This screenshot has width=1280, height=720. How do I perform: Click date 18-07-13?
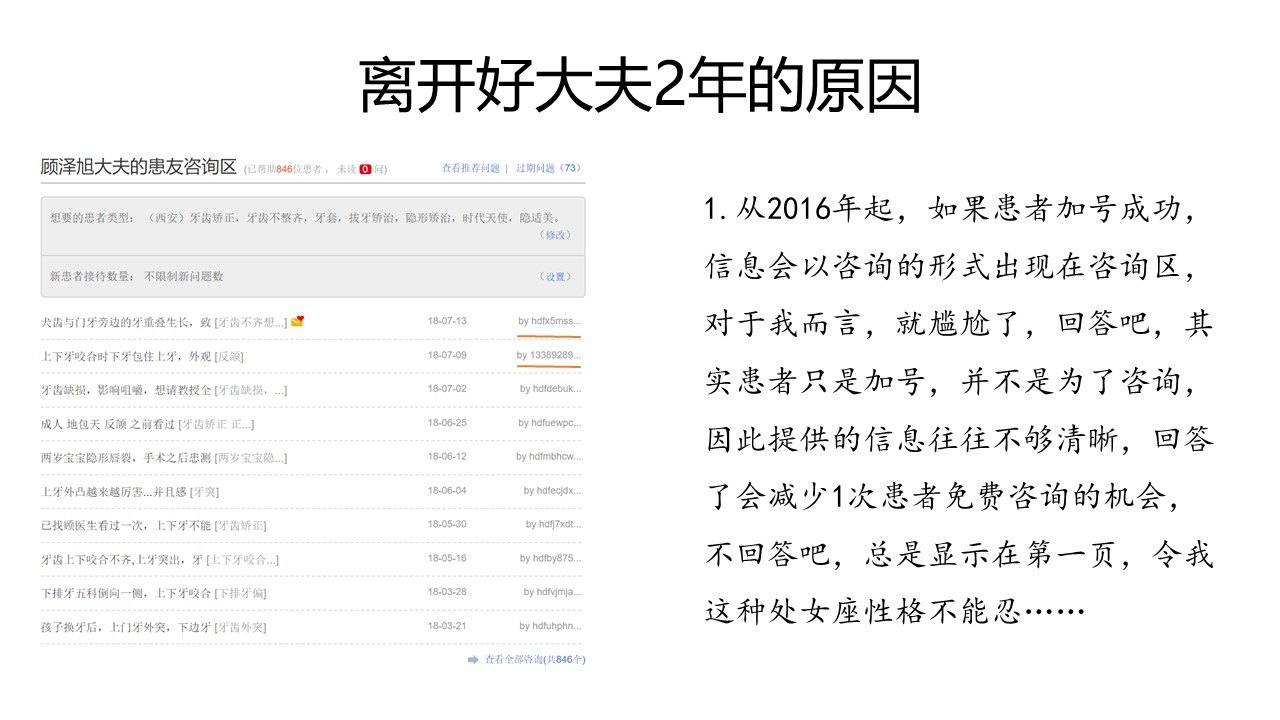point(446,321)
